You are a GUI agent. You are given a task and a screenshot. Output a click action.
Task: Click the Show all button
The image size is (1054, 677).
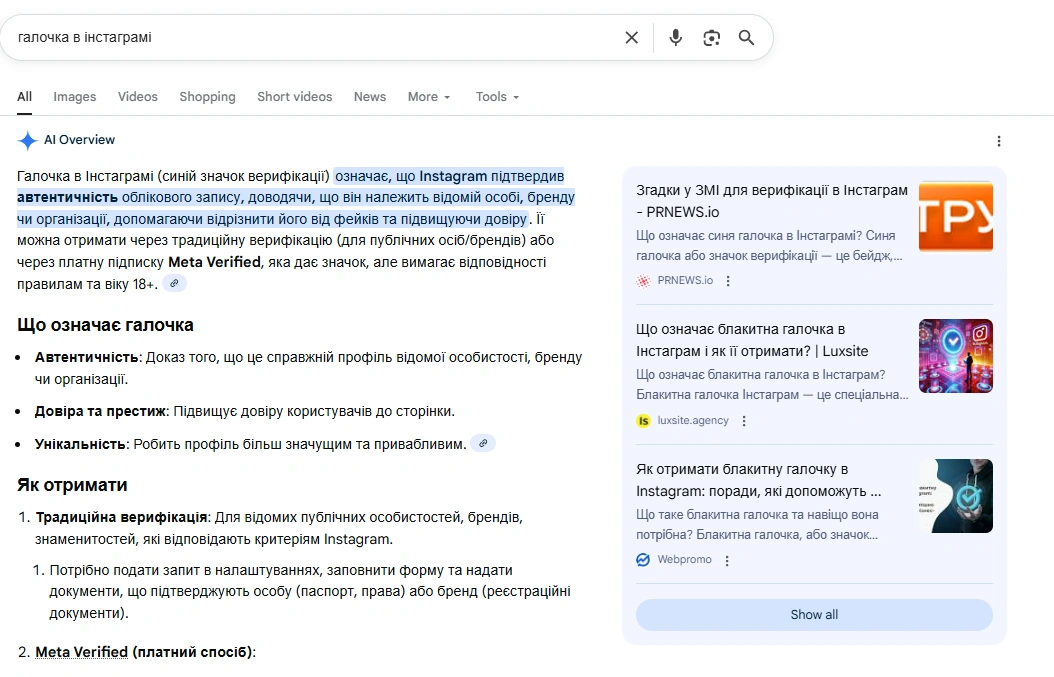coord(813,614)
